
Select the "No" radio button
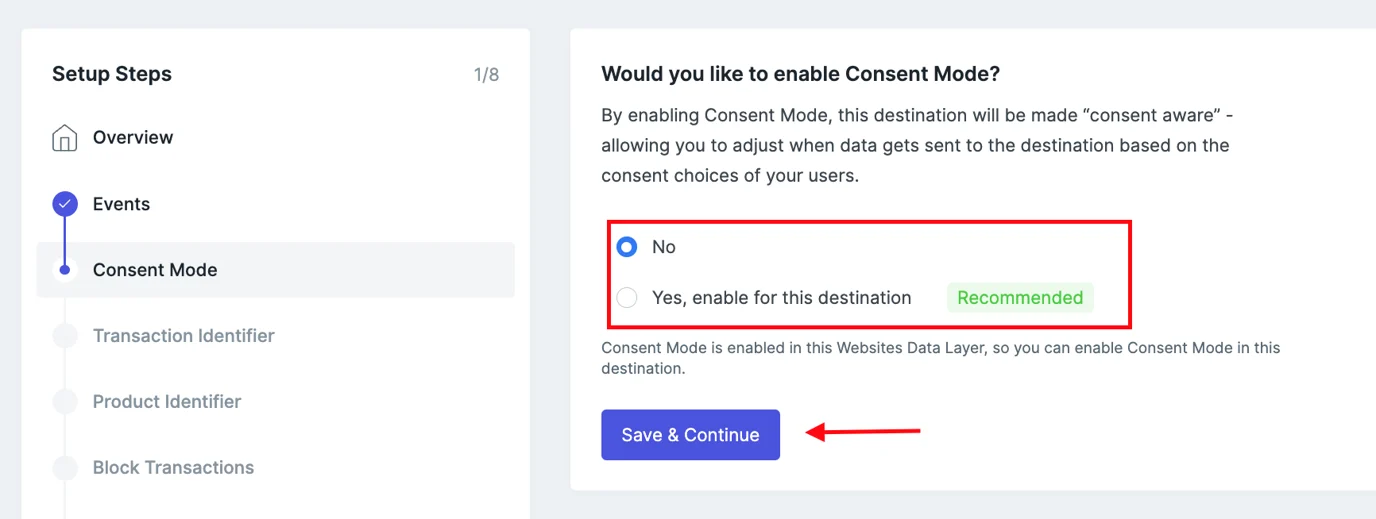coord(627,247)
